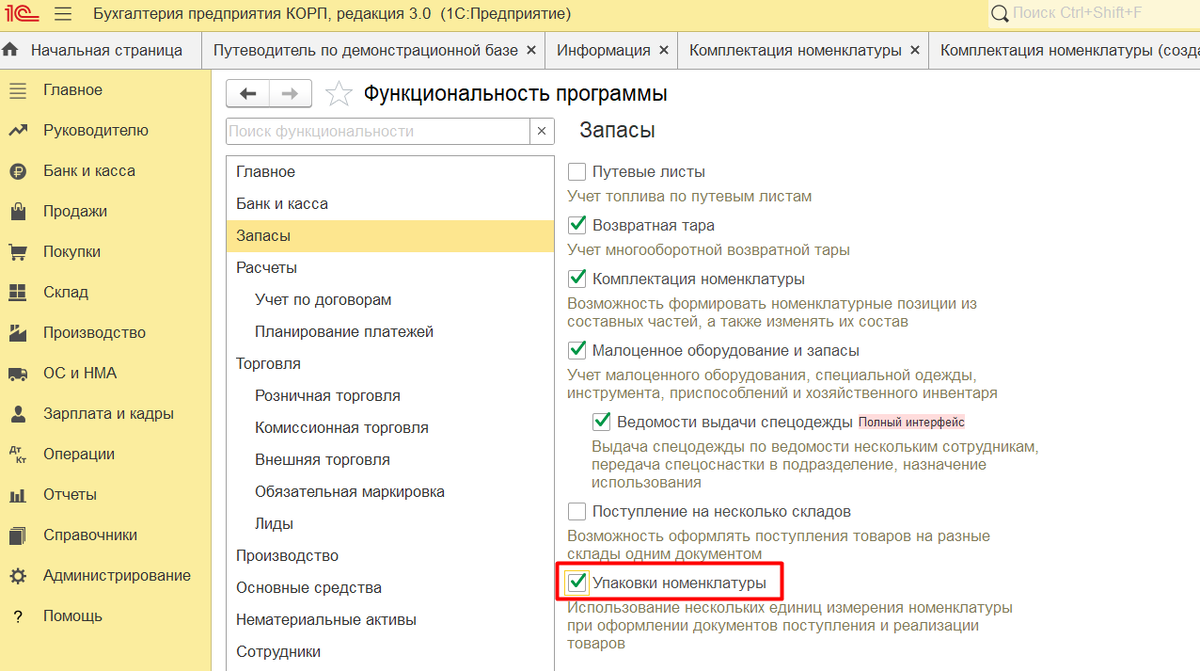The image size is (1200, 671).
Task: Select Торговля in functionality list
Action: point(390,364)
